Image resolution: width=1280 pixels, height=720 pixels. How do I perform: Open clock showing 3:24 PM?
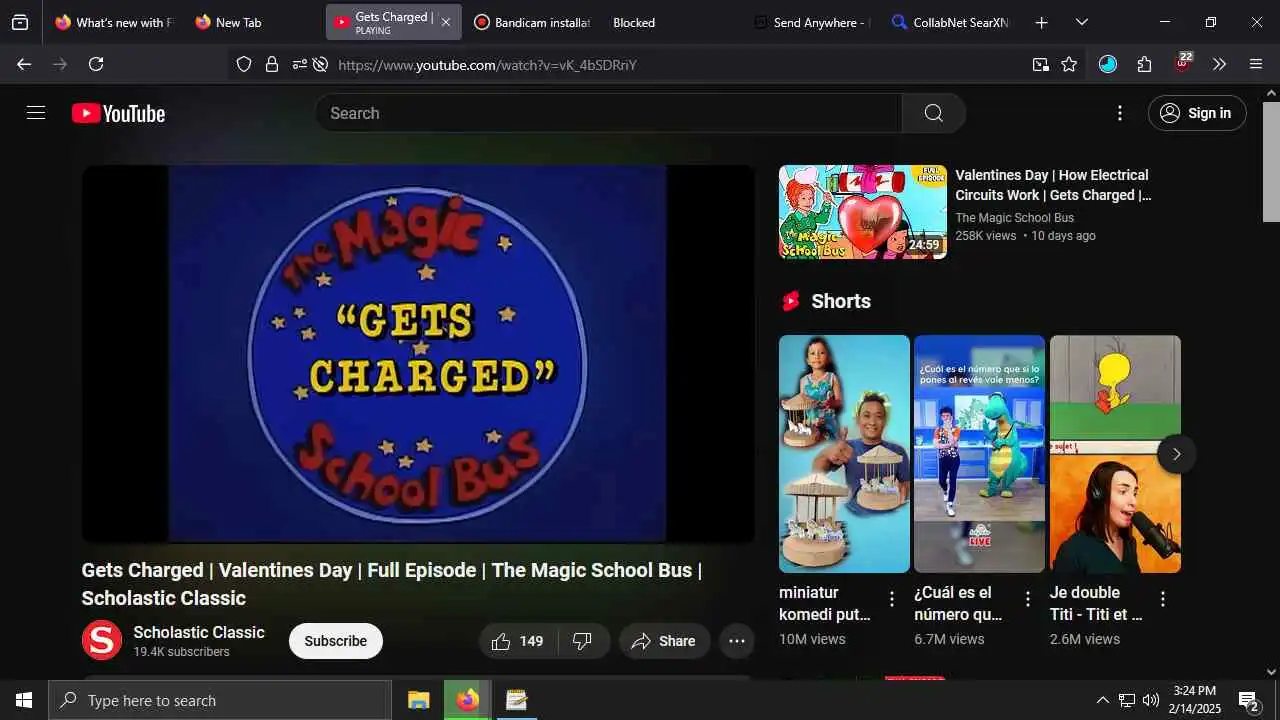click(x=1194, y=700)
